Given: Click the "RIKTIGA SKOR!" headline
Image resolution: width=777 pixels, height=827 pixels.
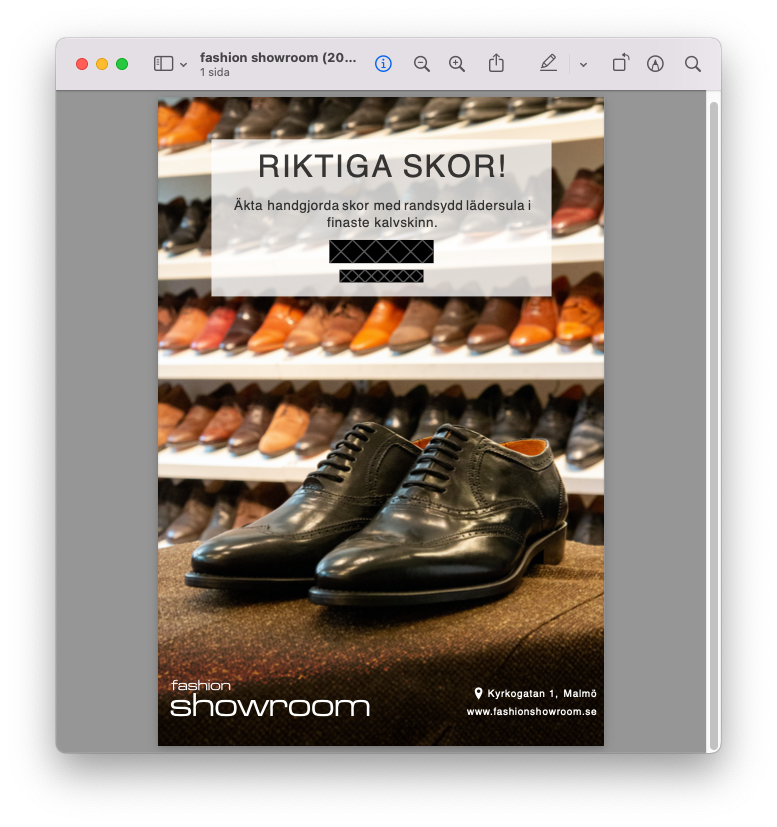Looking at the screenshot, I should tap(382, 167).
